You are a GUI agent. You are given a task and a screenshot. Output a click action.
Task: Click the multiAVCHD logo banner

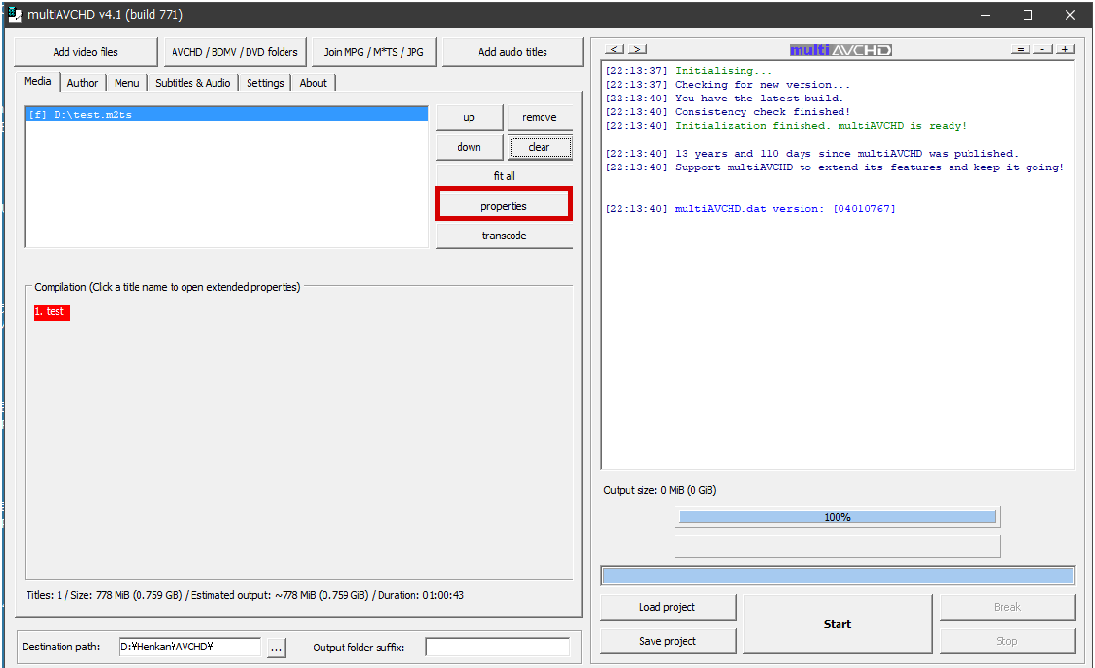(x=841, y=50)
